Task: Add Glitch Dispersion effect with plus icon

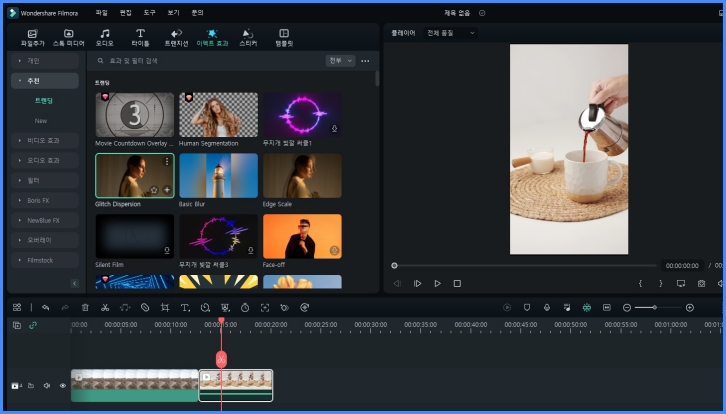Action: click(x=167, y=190)
